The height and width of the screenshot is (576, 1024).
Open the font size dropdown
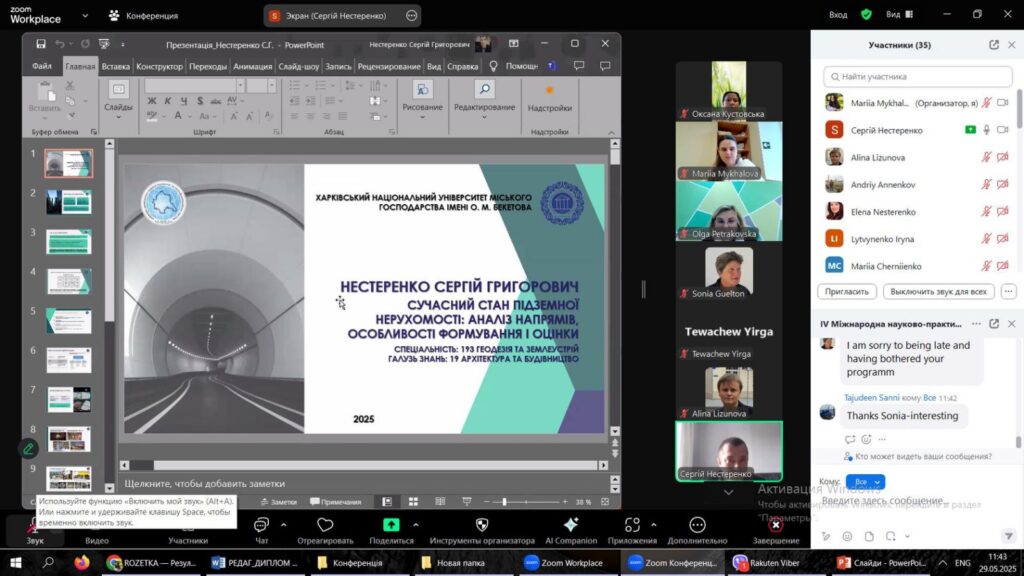(272, 86)
